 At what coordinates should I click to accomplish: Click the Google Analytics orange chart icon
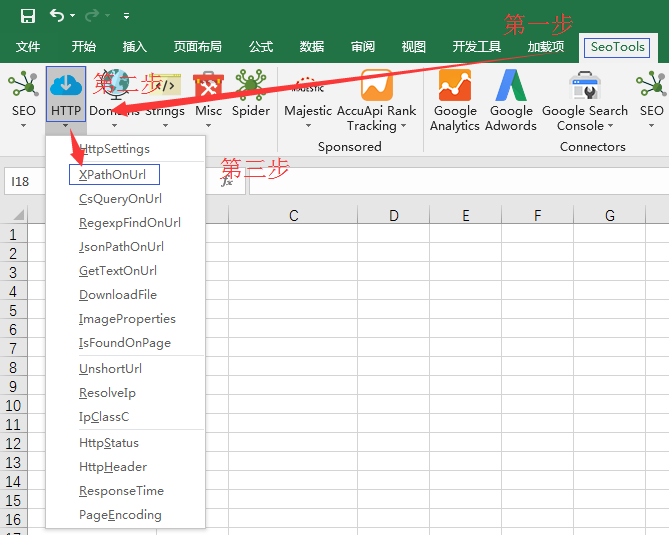click(x=455, y=85)
